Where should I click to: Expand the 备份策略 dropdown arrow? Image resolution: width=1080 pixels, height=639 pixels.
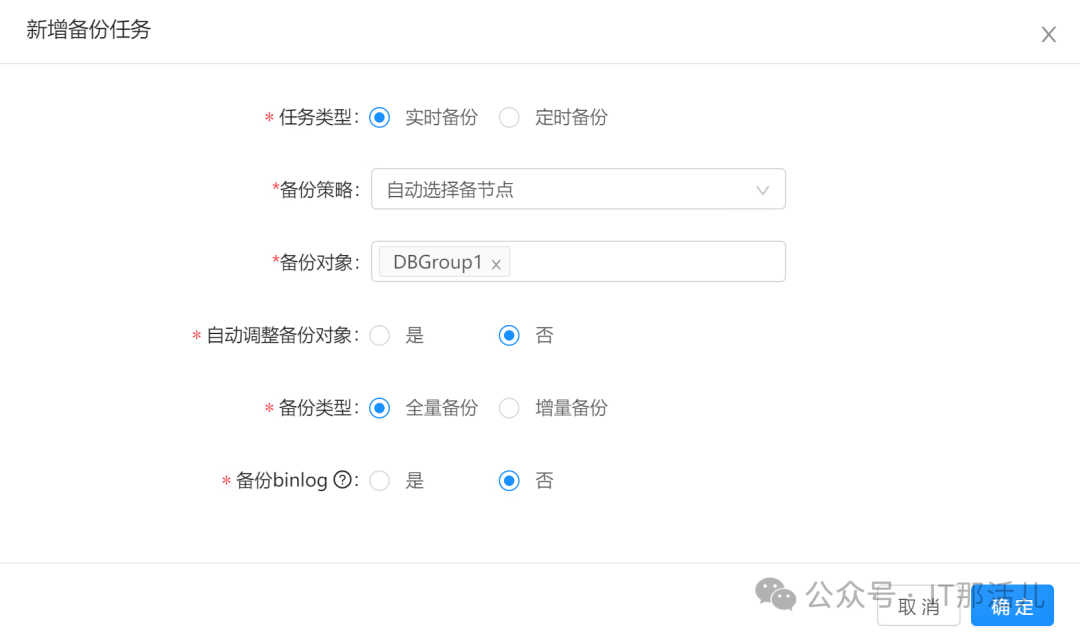pyautogui.click(x=763, y=190)
